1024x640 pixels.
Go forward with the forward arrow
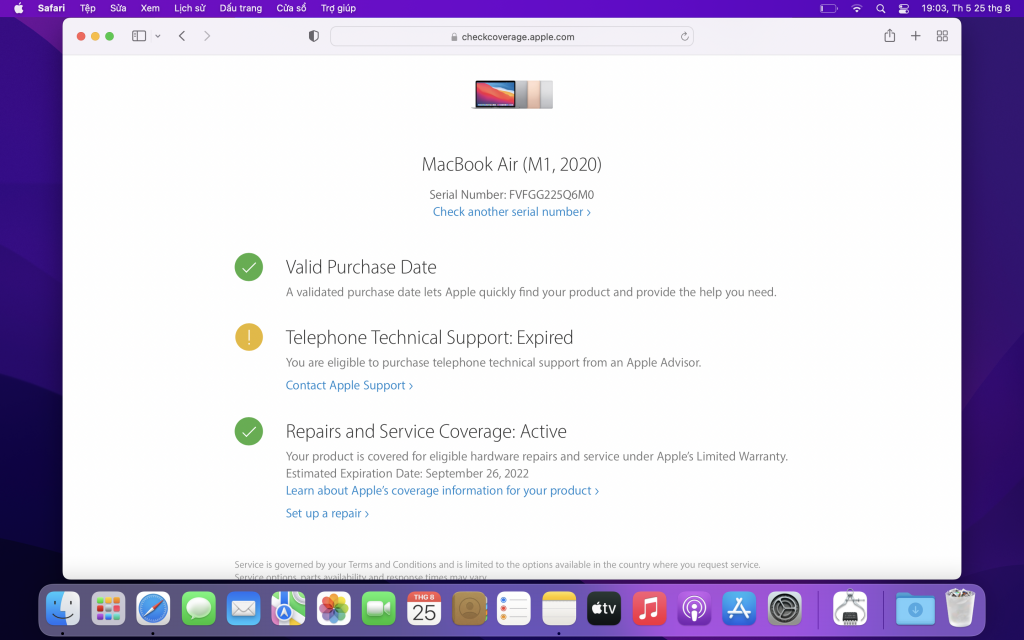click(x=207, y=36)
